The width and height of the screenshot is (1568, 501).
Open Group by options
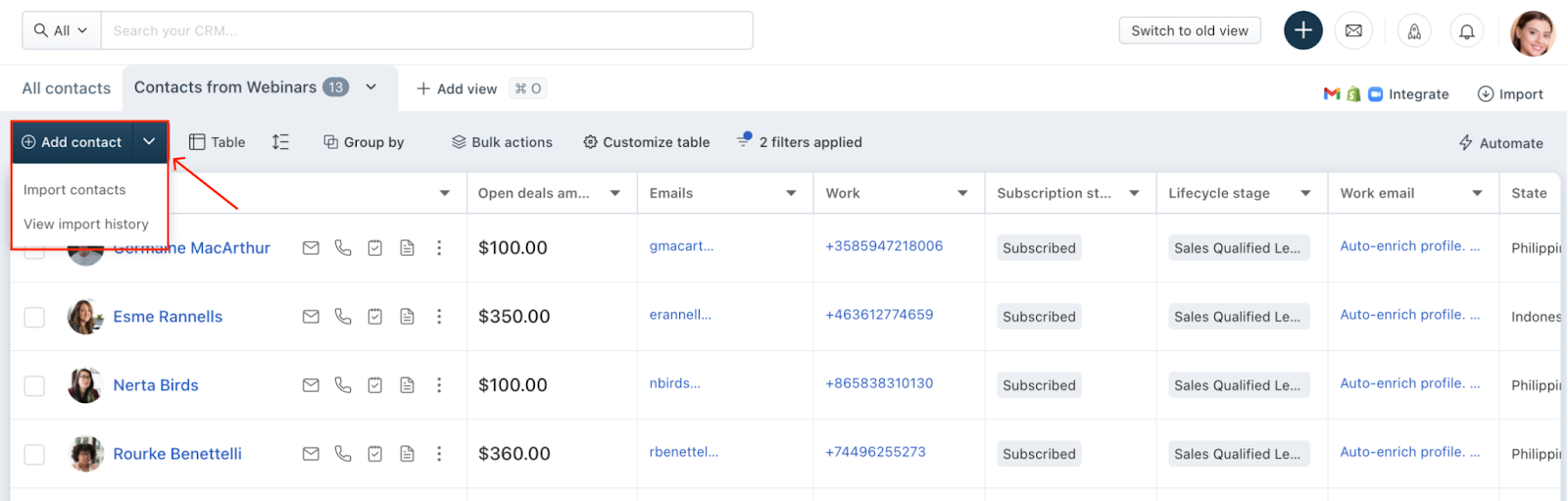tap(364, 142)
